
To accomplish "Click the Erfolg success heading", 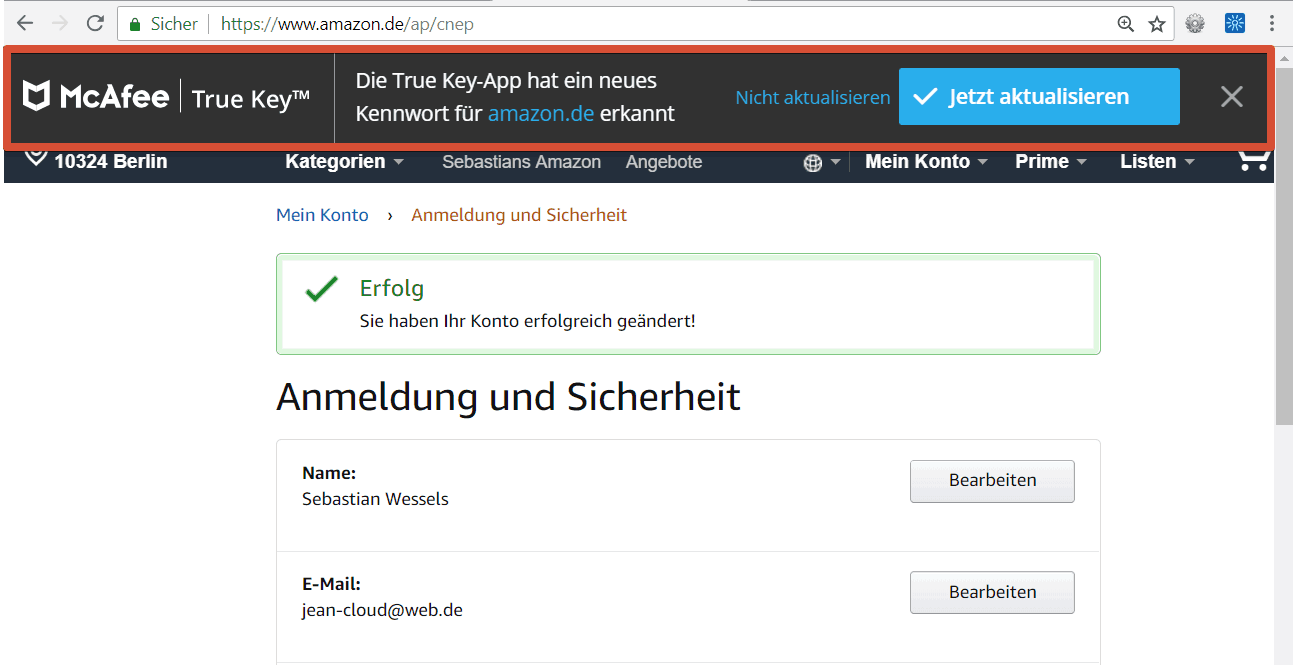I will click(392, 288).
